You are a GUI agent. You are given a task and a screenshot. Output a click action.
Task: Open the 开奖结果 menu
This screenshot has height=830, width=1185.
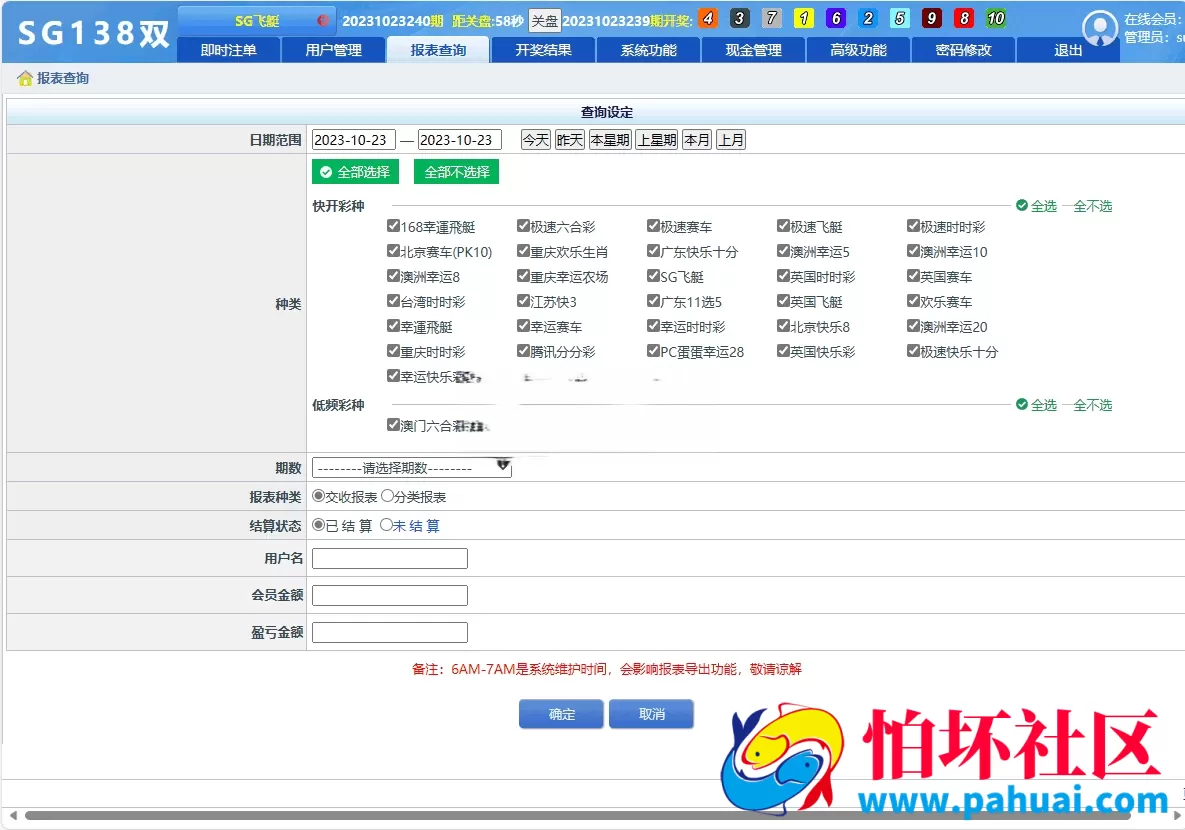(x=543, y=50)
